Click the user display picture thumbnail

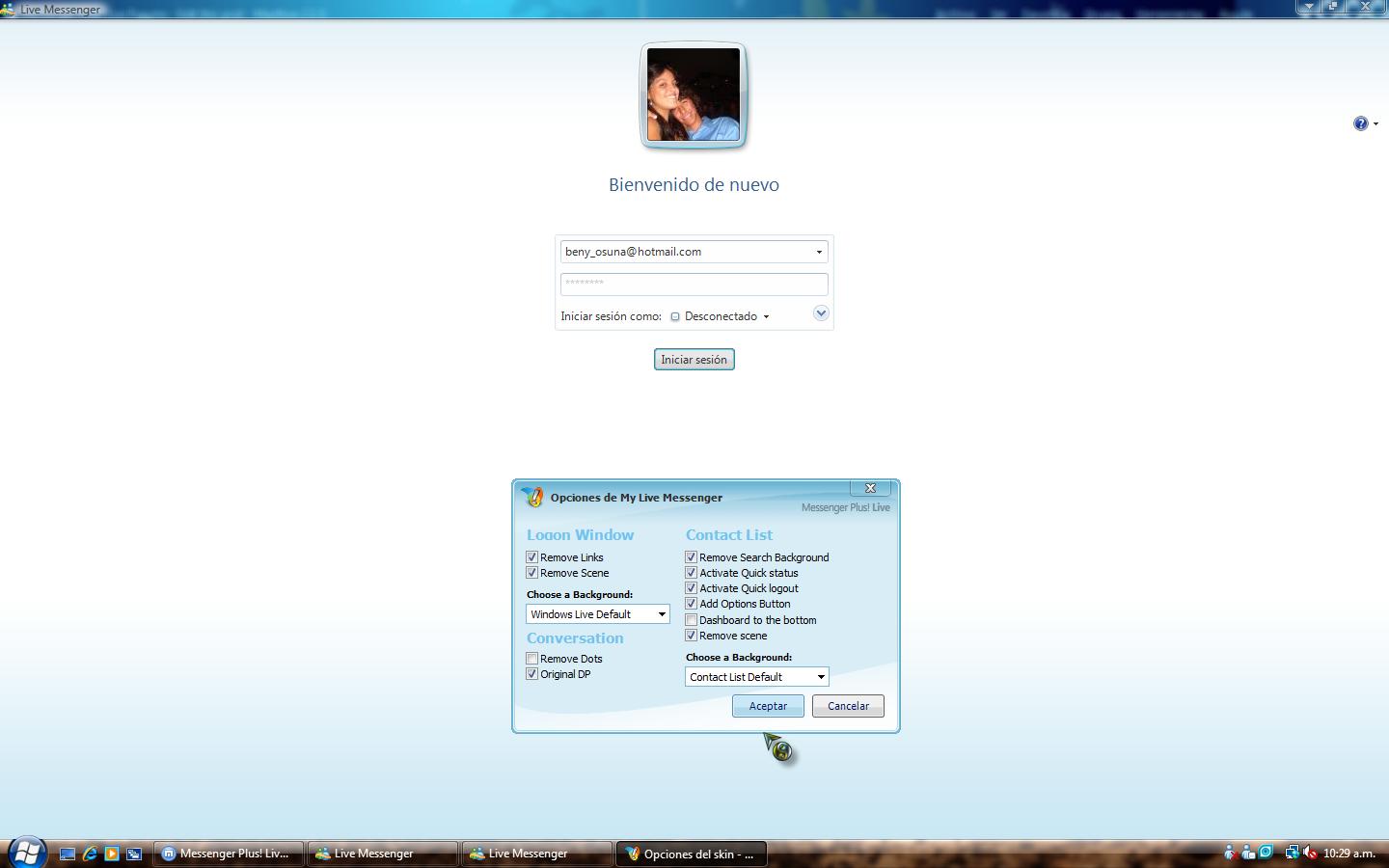[694, 95]
